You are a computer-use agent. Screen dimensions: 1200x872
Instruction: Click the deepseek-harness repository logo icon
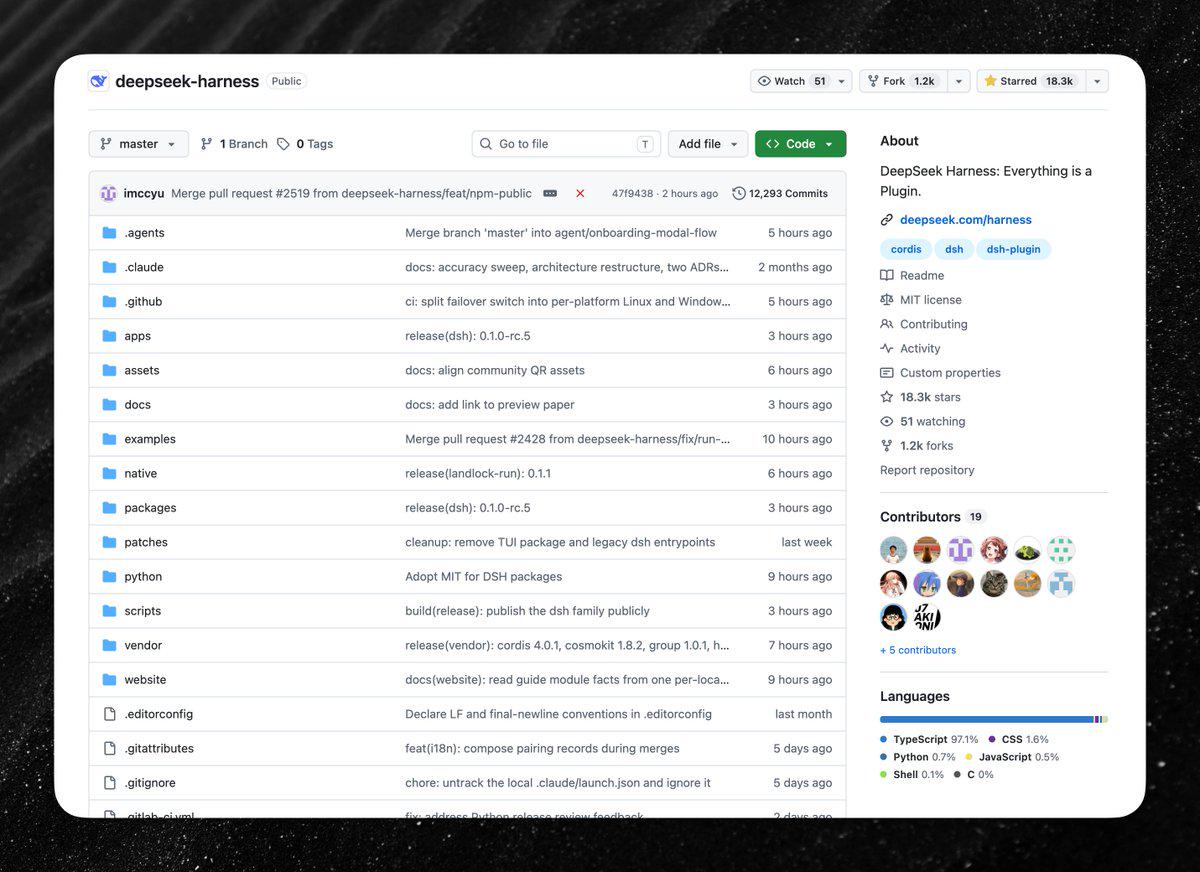(98, 81)
